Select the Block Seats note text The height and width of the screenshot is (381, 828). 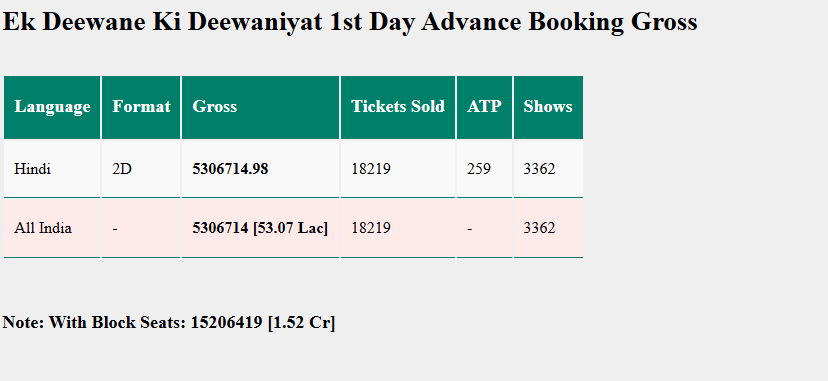point(169,322)
